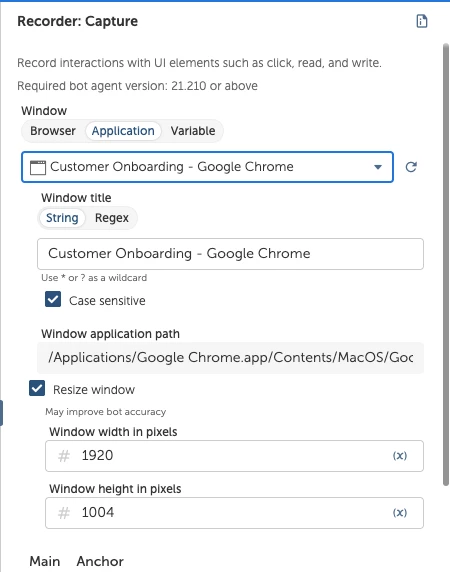Image resolution: width=450 pixels, height=572 pixels.
Task: Click the window icon in dropdown
Action: tap(38, 167)
